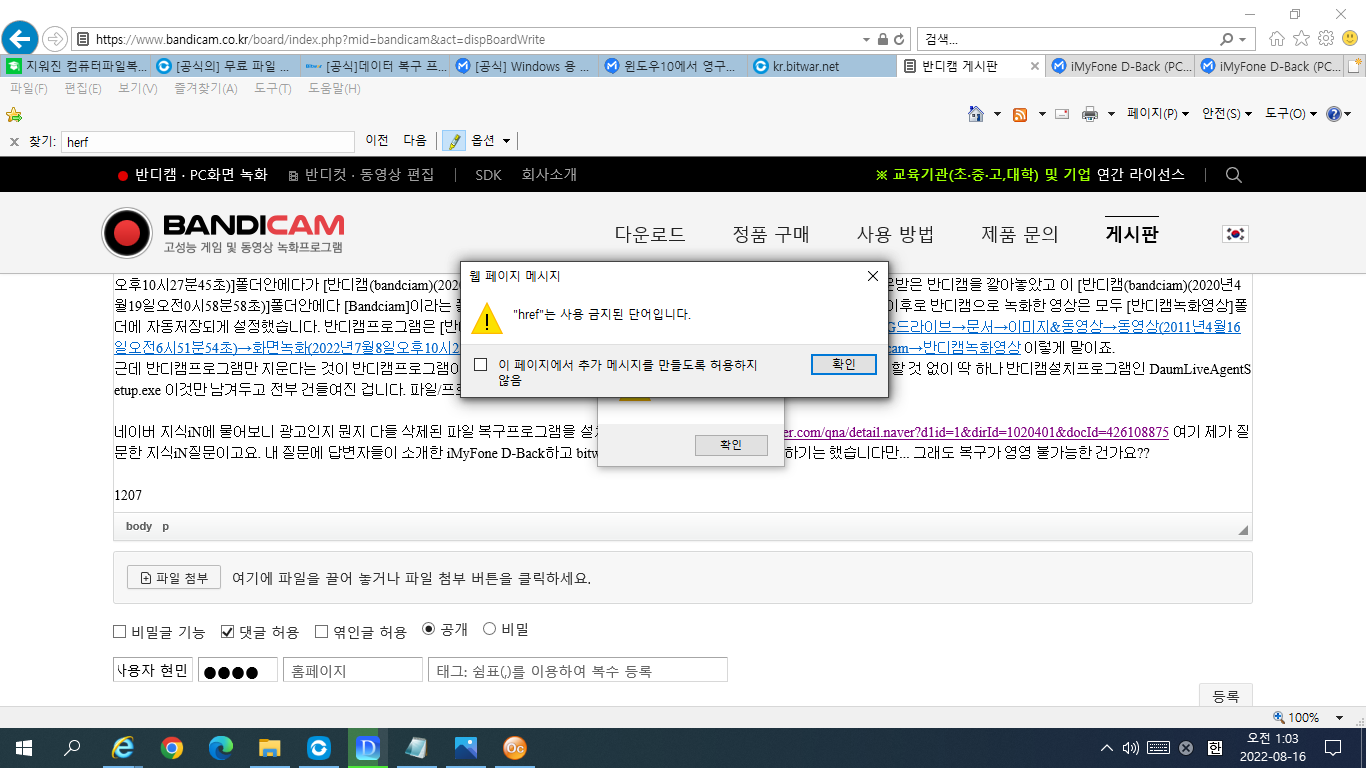Click the Bandicam site search magnifier
This screenshot has height=768, width=1366.
(1233, 175)
